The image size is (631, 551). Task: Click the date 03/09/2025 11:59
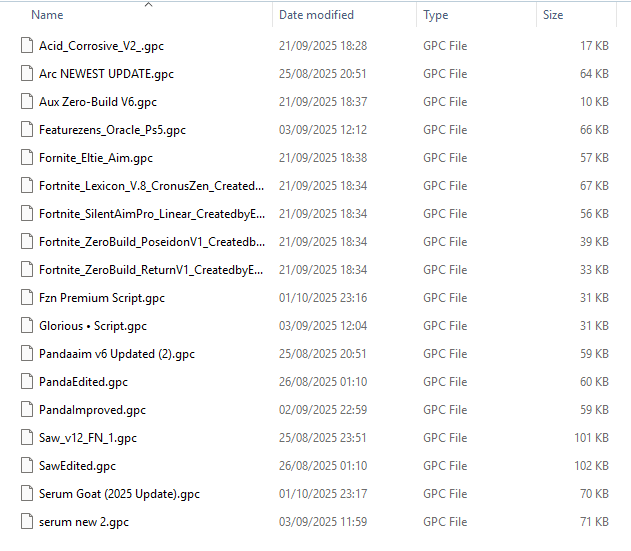323,521
